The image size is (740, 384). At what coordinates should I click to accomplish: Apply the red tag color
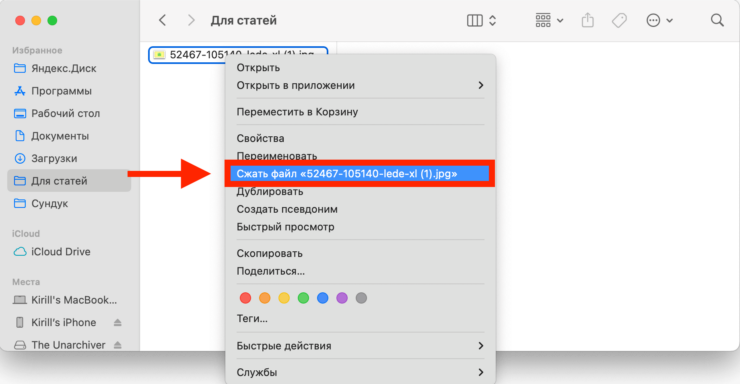click(245, 298)
